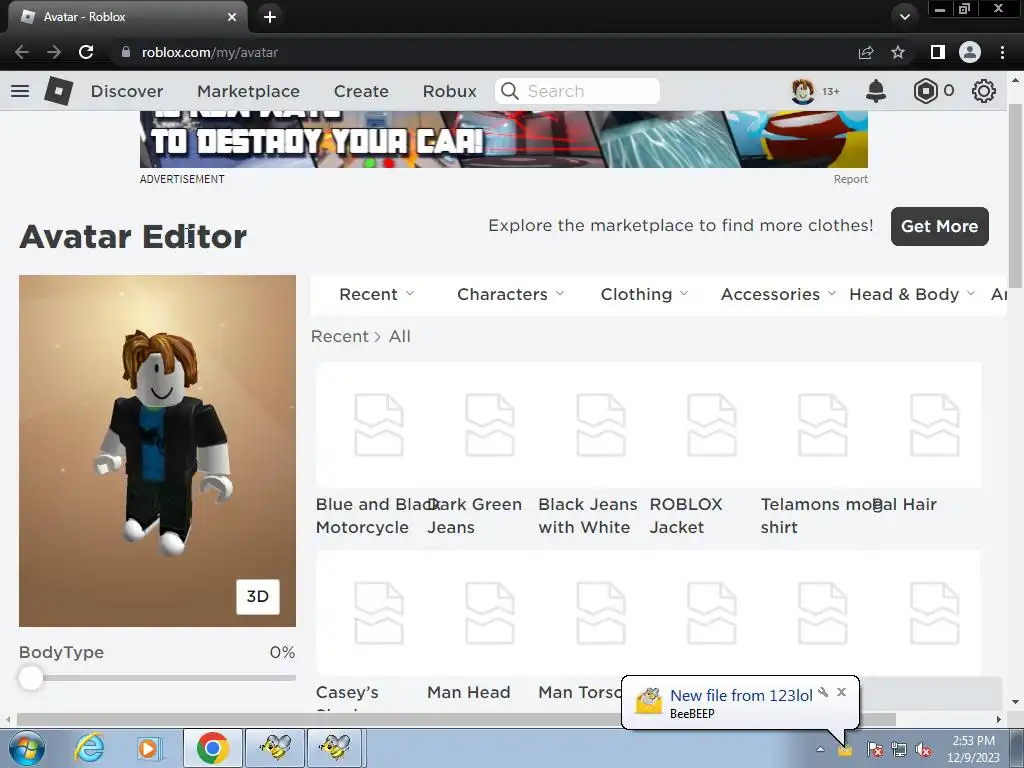Click the Recent breadcrumb link

click(x=340, y=336)
